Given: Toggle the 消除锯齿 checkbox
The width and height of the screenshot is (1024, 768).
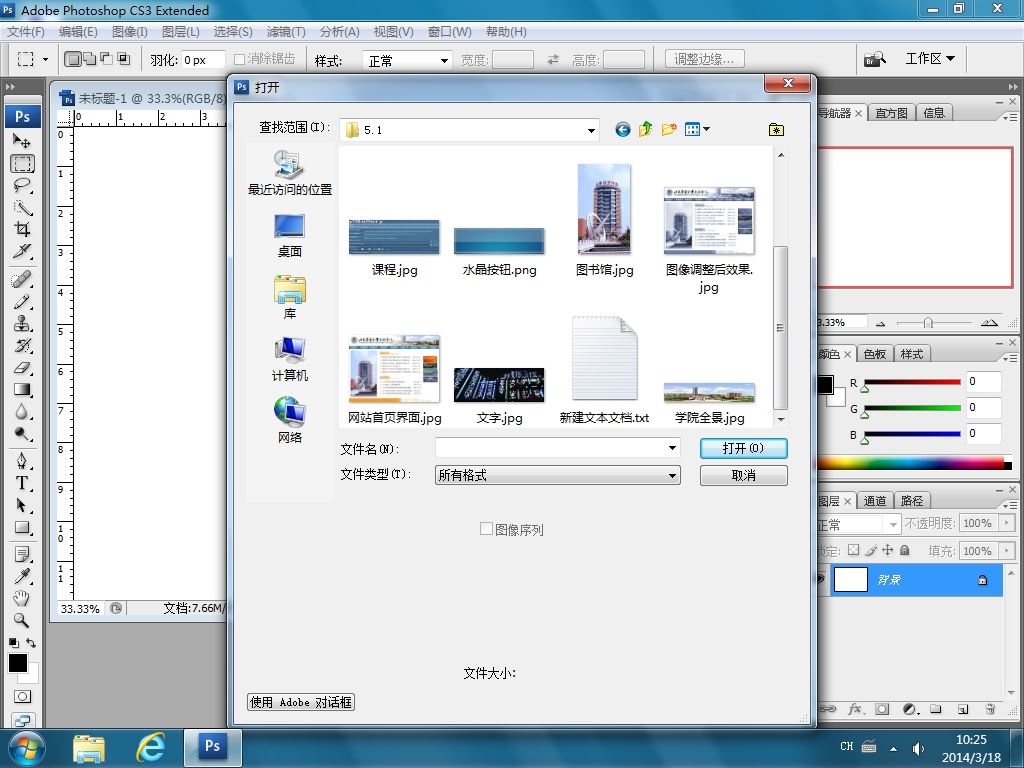Looking at the screenshot, I should (x=239, y=59).
